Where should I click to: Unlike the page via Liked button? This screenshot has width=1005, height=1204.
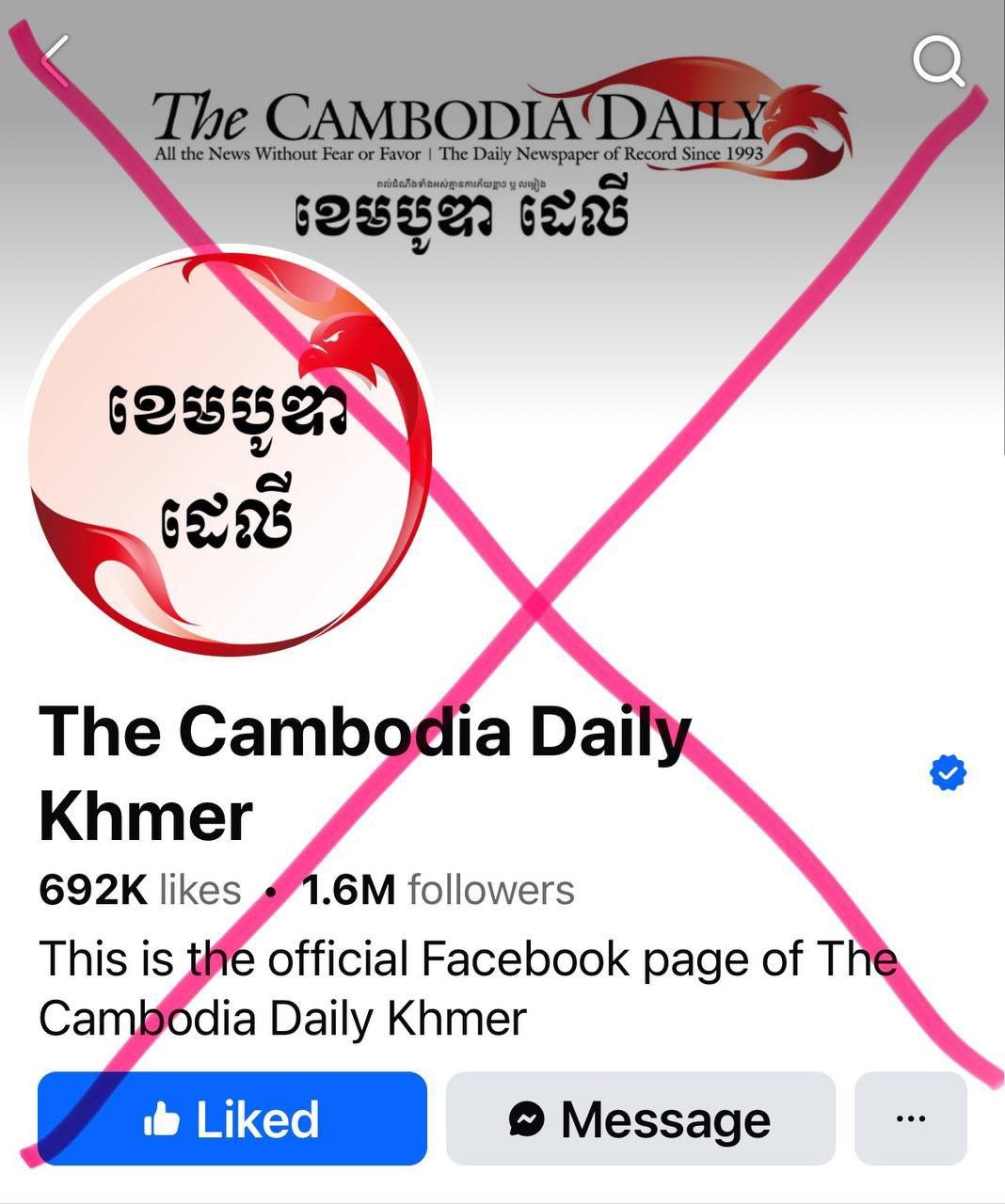pyautogui.click(x=232, y=1118)
